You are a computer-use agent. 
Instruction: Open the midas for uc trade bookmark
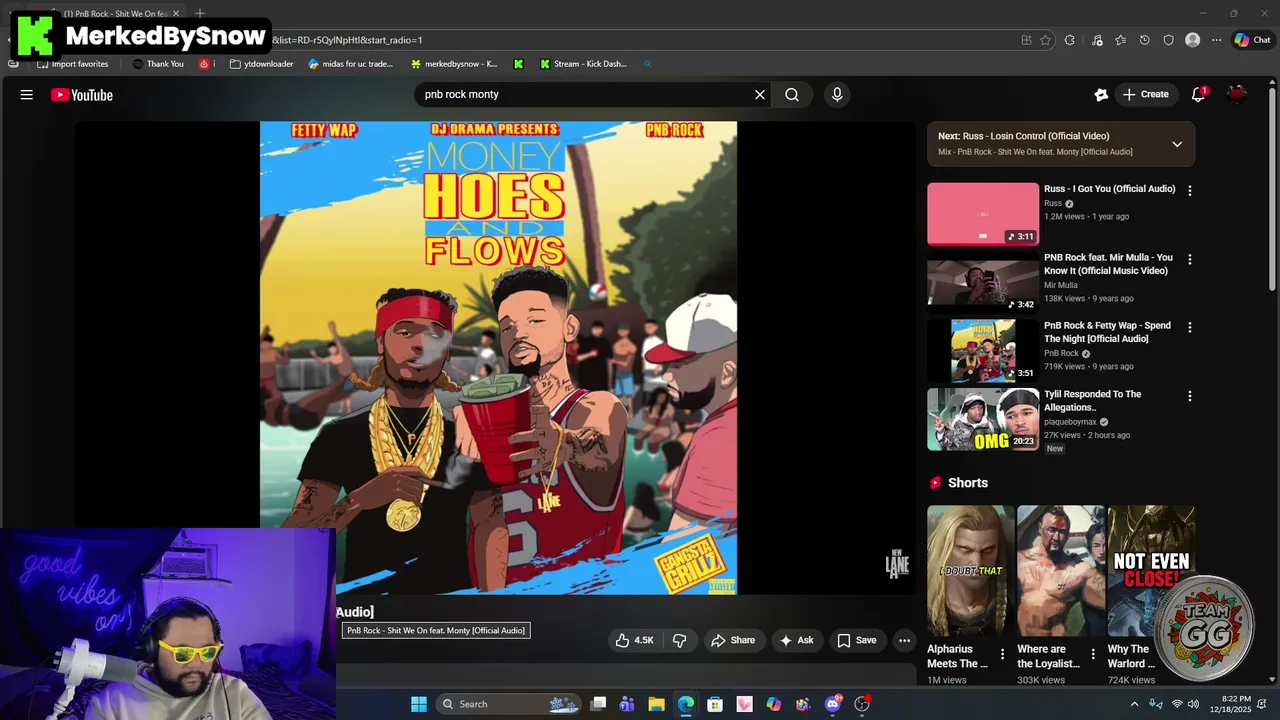click(x=350, y=64)
